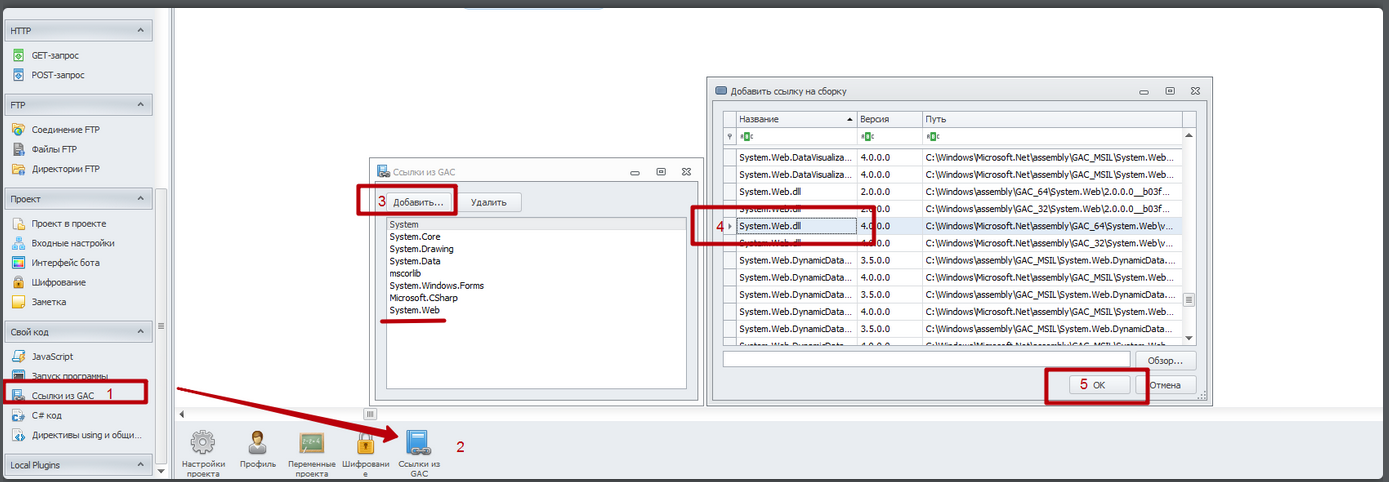Image resolution: width=1389 pixels, height=482 pixels.
Task: Click the Шифрование padlock in bottom toolbar
Action: [365, 443]
